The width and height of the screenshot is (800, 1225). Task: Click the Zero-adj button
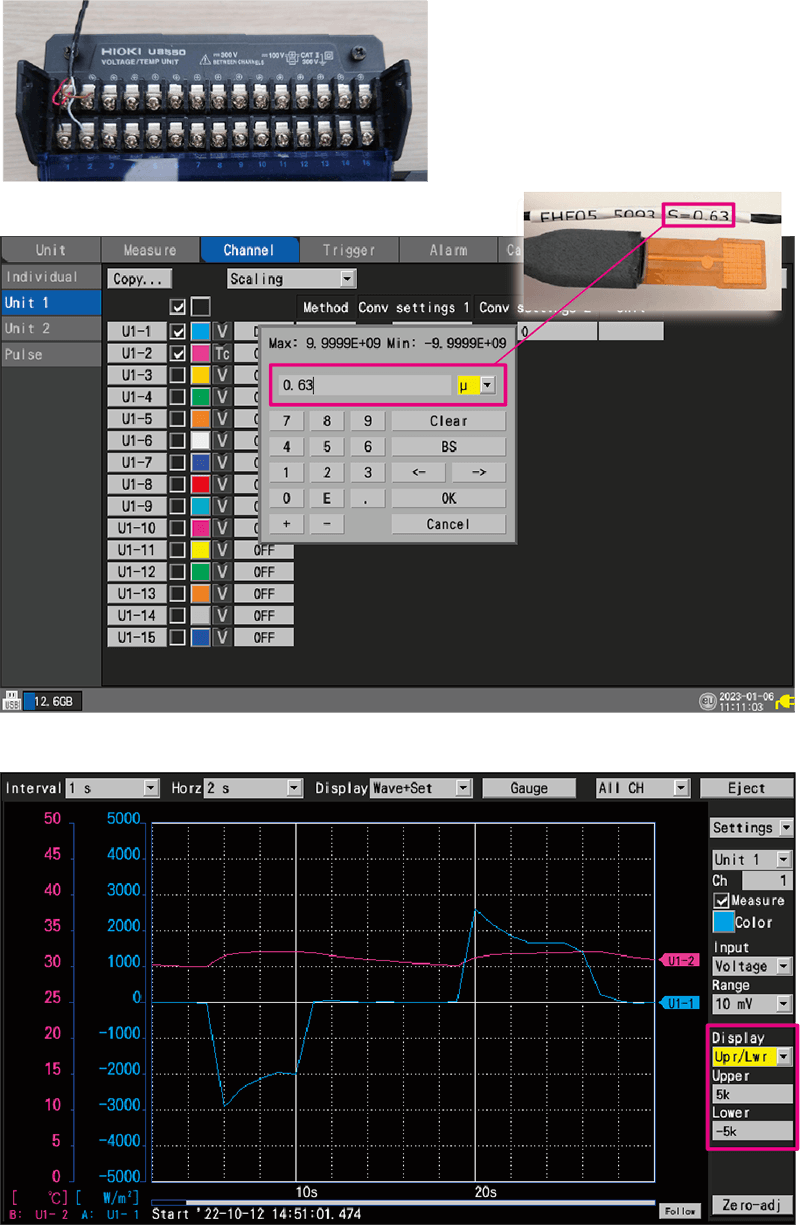pos(752,1205)
